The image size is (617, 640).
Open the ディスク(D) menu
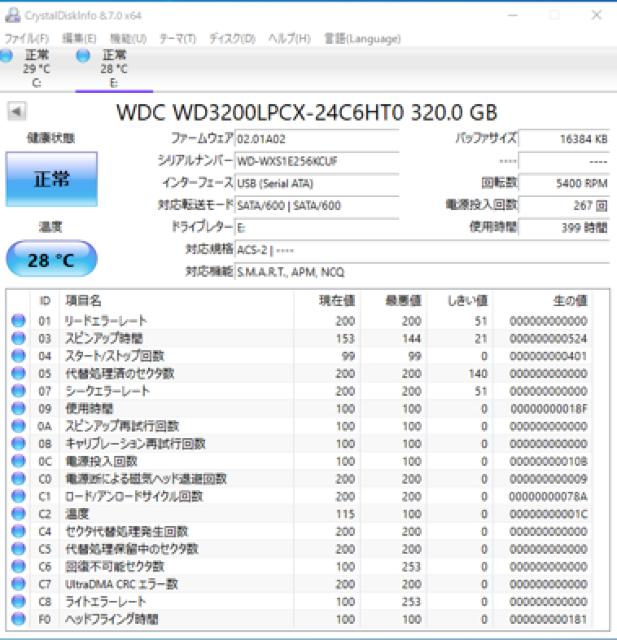pos(232,39)
